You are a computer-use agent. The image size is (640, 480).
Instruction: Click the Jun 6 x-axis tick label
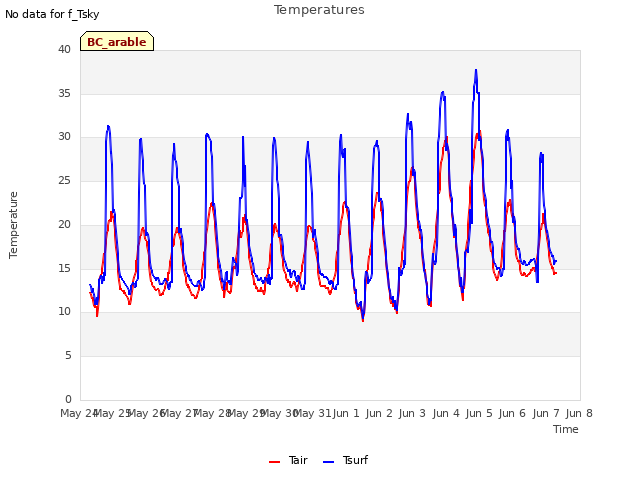pos(512,413)
